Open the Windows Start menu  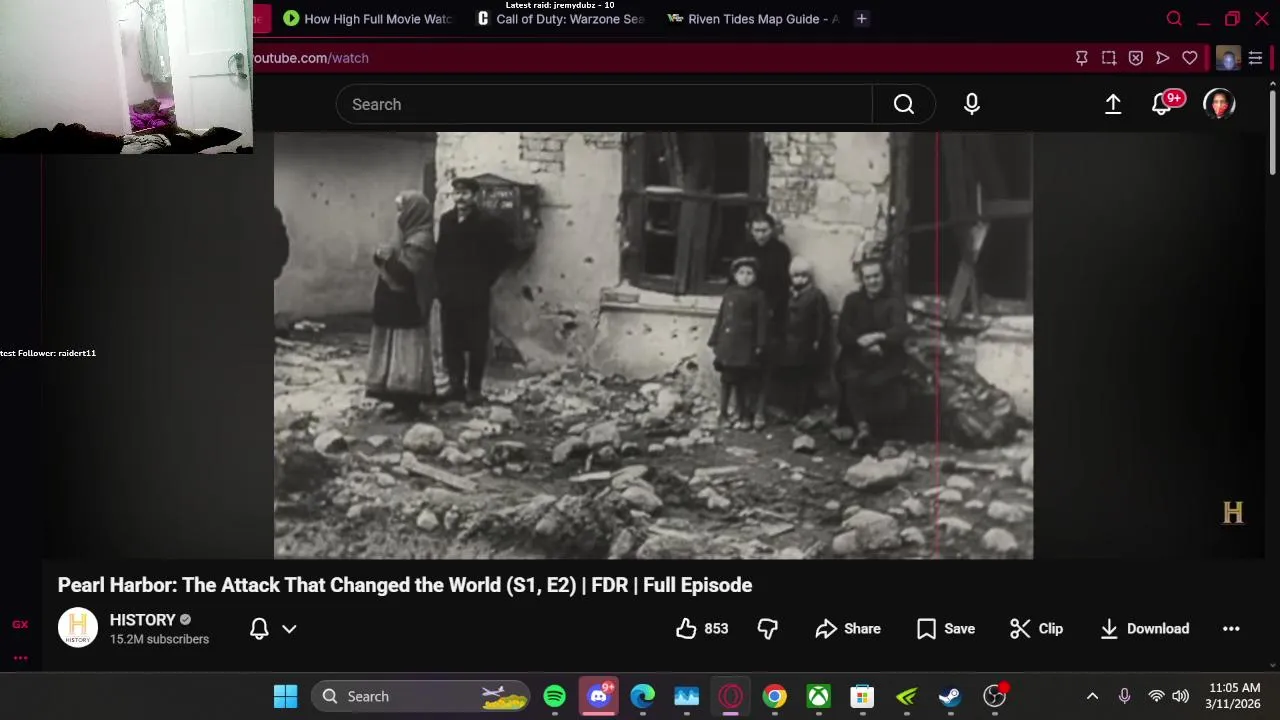tap(285, 696)
